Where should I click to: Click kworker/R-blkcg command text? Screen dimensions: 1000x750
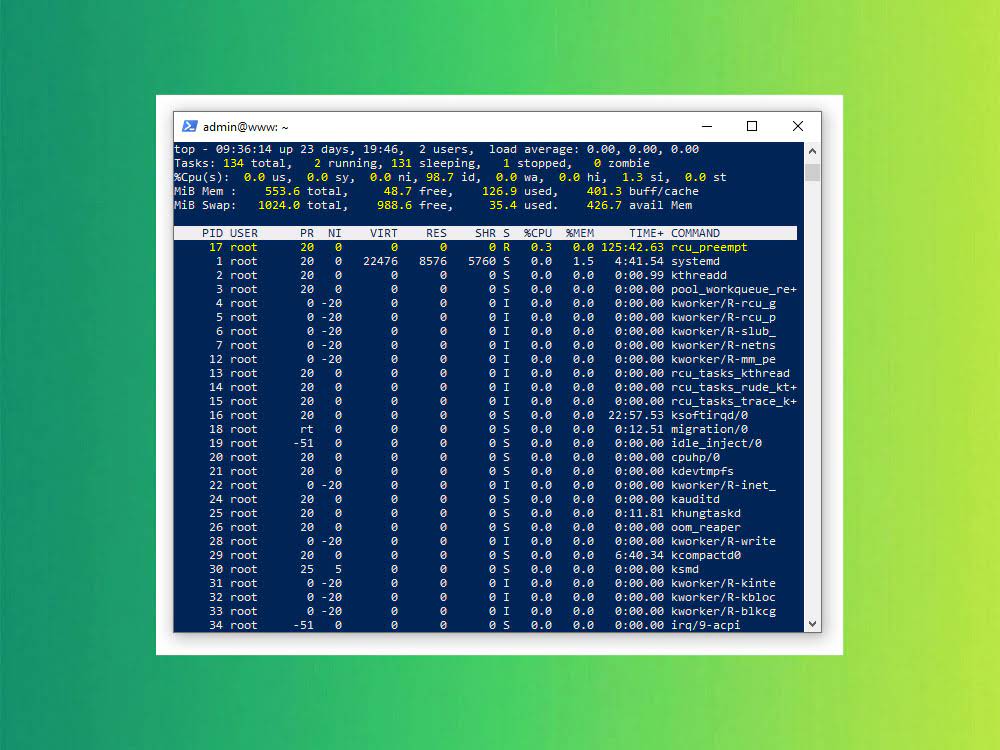(723, 612)
